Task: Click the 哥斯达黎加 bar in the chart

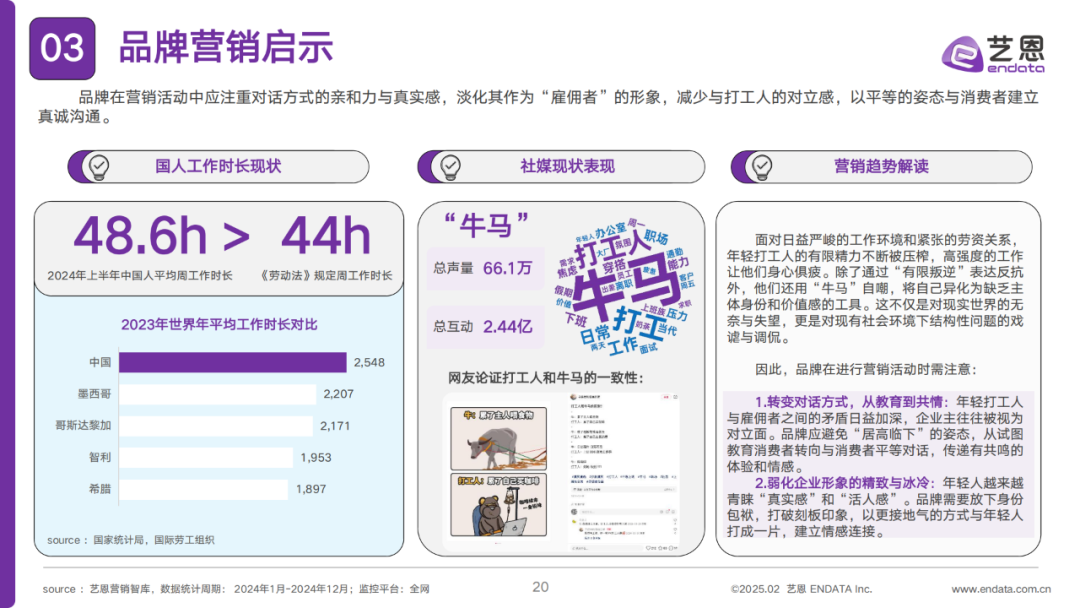Action: [x=216, y=426]
